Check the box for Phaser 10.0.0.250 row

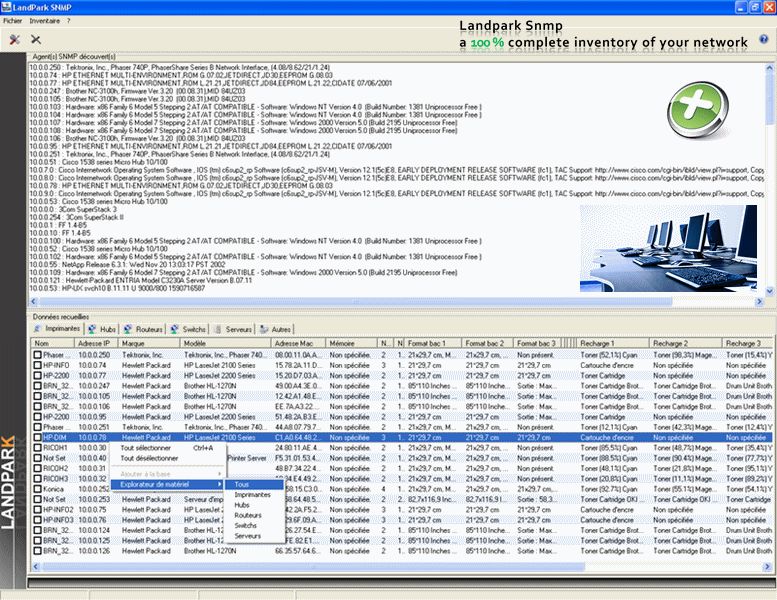pos(37,355)
